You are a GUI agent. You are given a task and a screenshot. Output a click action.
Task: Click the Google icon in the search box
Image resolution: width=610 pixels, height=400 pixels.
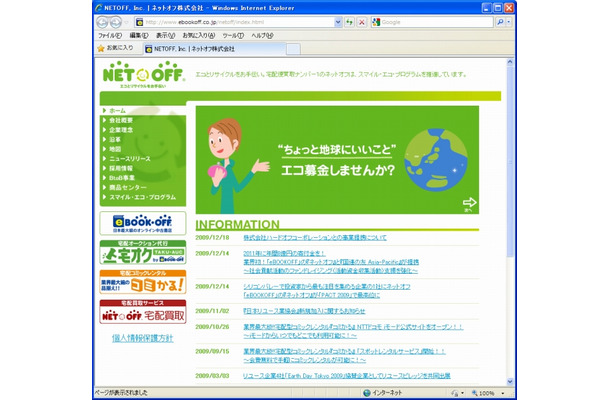(376, 22)
